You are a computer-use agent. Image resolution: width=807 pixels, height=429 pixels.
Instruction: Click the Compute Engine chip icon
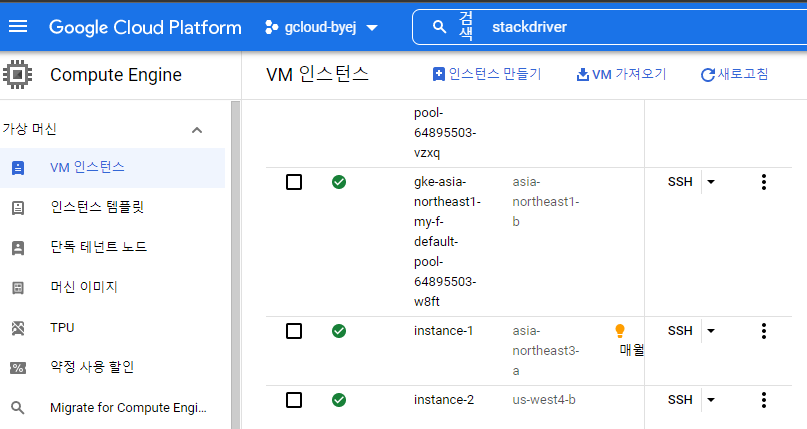17,75
